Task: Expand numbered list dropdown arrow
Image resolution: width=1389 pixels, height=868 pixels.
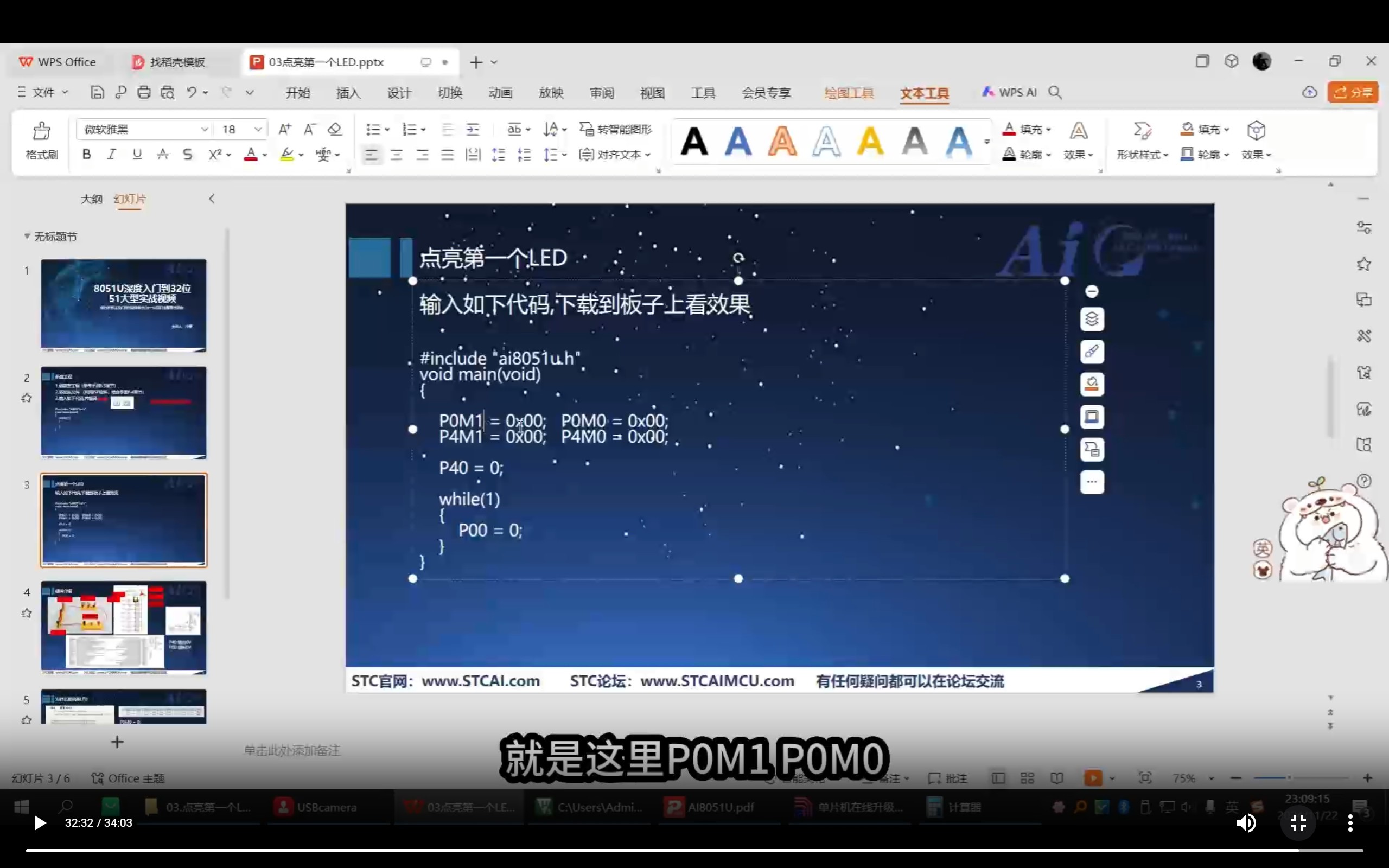Action: click(x=424, y=130)
